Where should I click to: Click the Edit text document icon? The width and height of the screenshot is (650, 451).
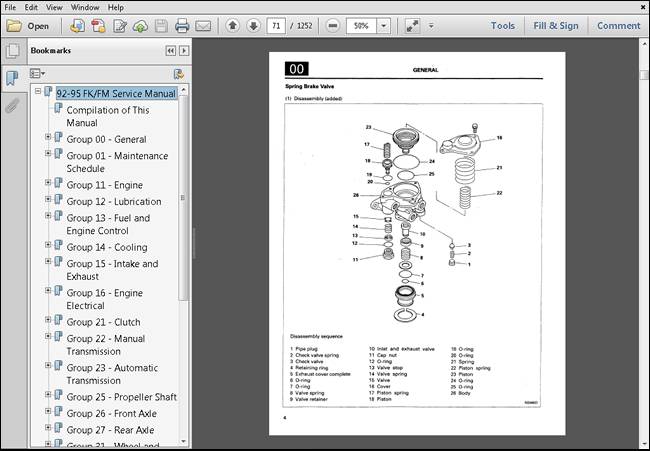point(120,26)
